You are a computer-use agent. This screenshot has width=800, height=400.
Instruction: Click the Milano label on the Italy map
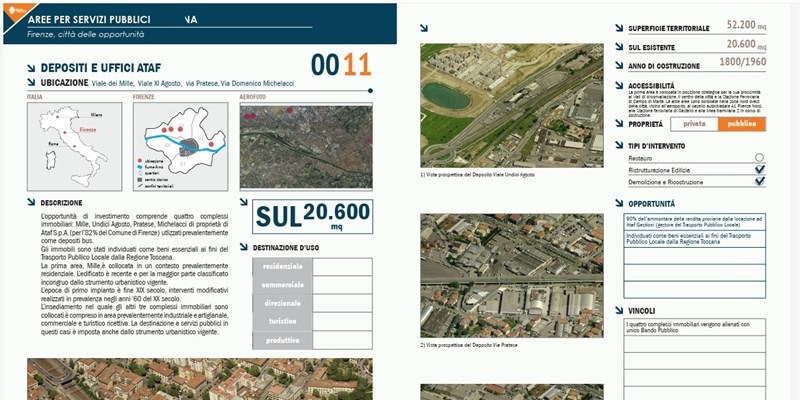[x=96, y=115]
